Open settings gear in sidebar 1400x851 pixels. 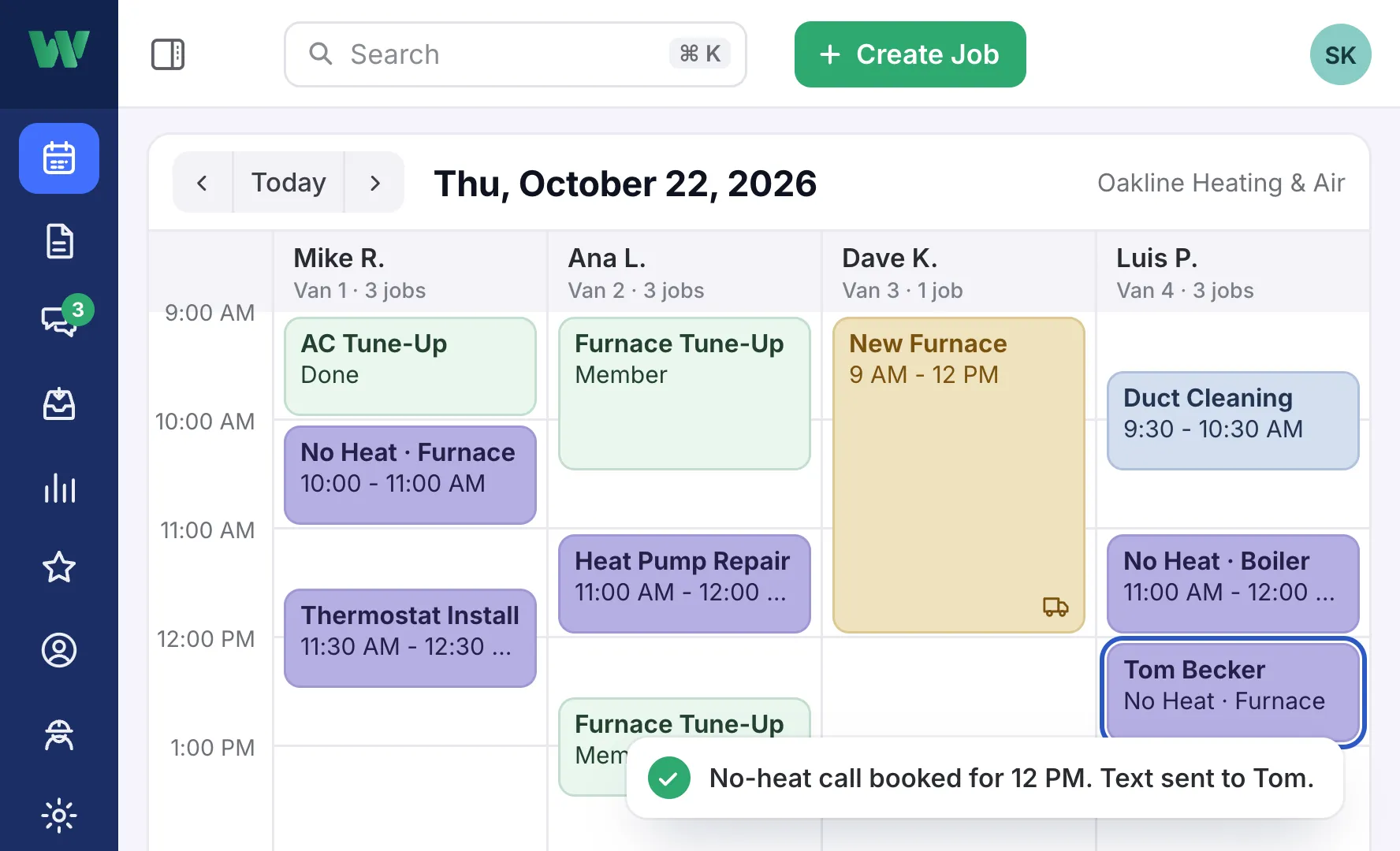(59, 816)
